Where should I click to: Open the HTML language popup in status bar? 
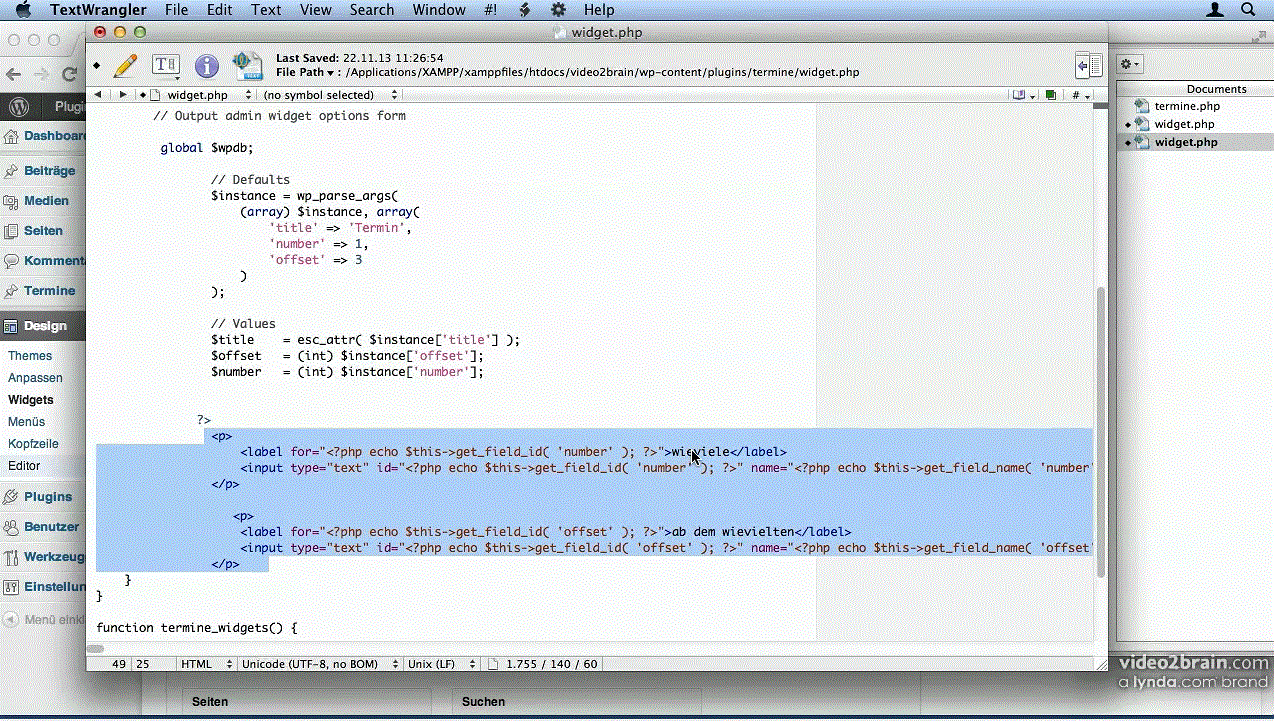coord(207,664)
